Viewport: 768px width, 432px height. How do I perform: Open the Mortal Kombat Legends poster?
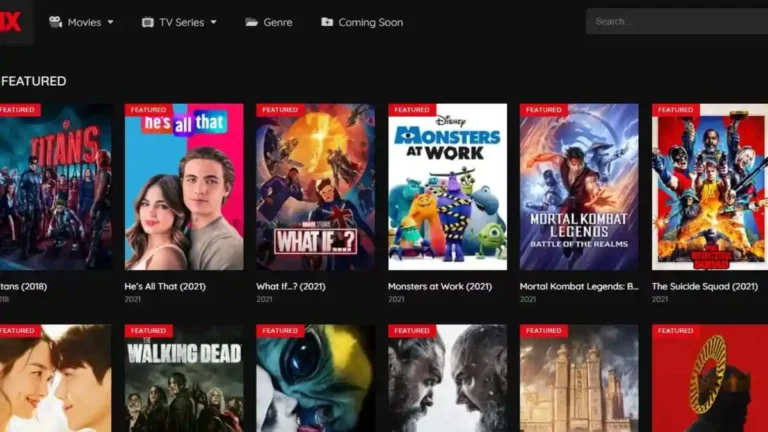tap(579, 187)
